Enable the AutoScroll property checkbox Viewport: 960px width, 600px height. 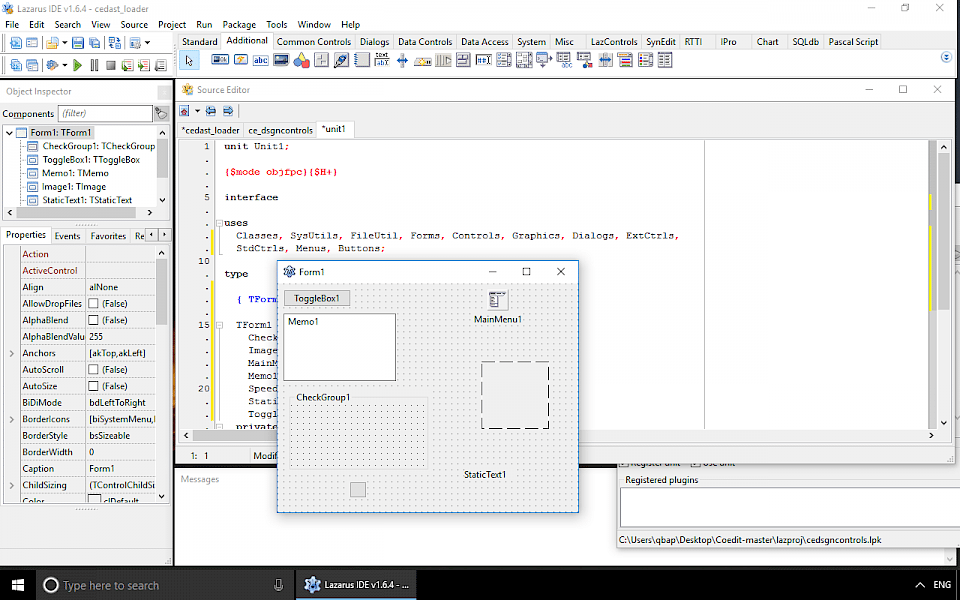(93, 370)
